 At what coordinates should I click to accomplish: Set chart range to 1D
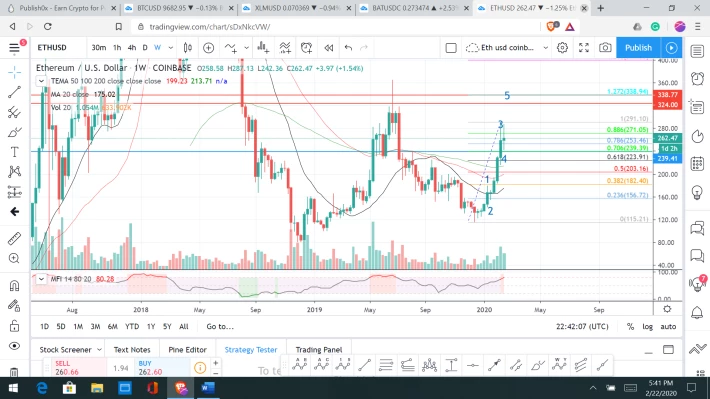(44, 327)
